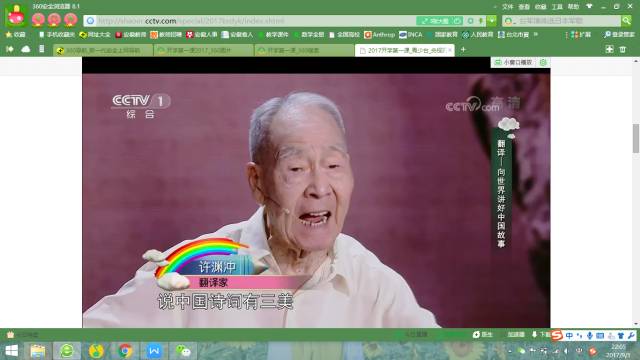Click the site info icon in address bar
Screen dimensions: 640x360
[x=90, y=21]
